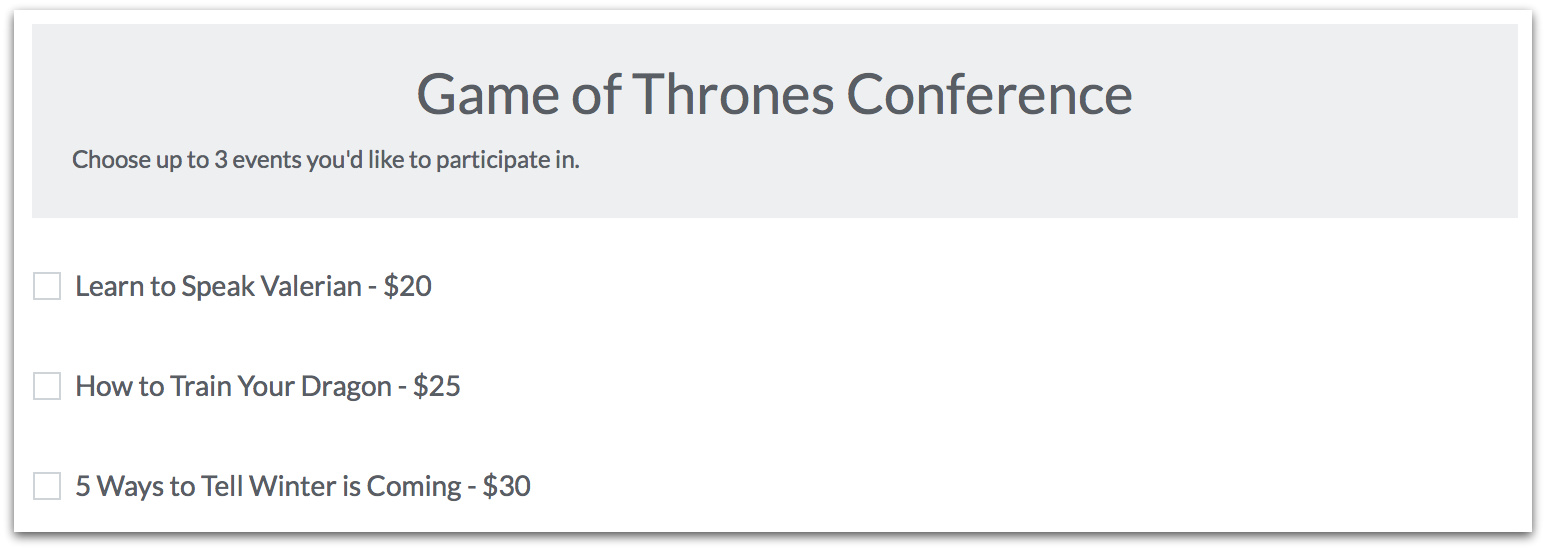Select the checkbox for the $25 event

tap(47, 386)
